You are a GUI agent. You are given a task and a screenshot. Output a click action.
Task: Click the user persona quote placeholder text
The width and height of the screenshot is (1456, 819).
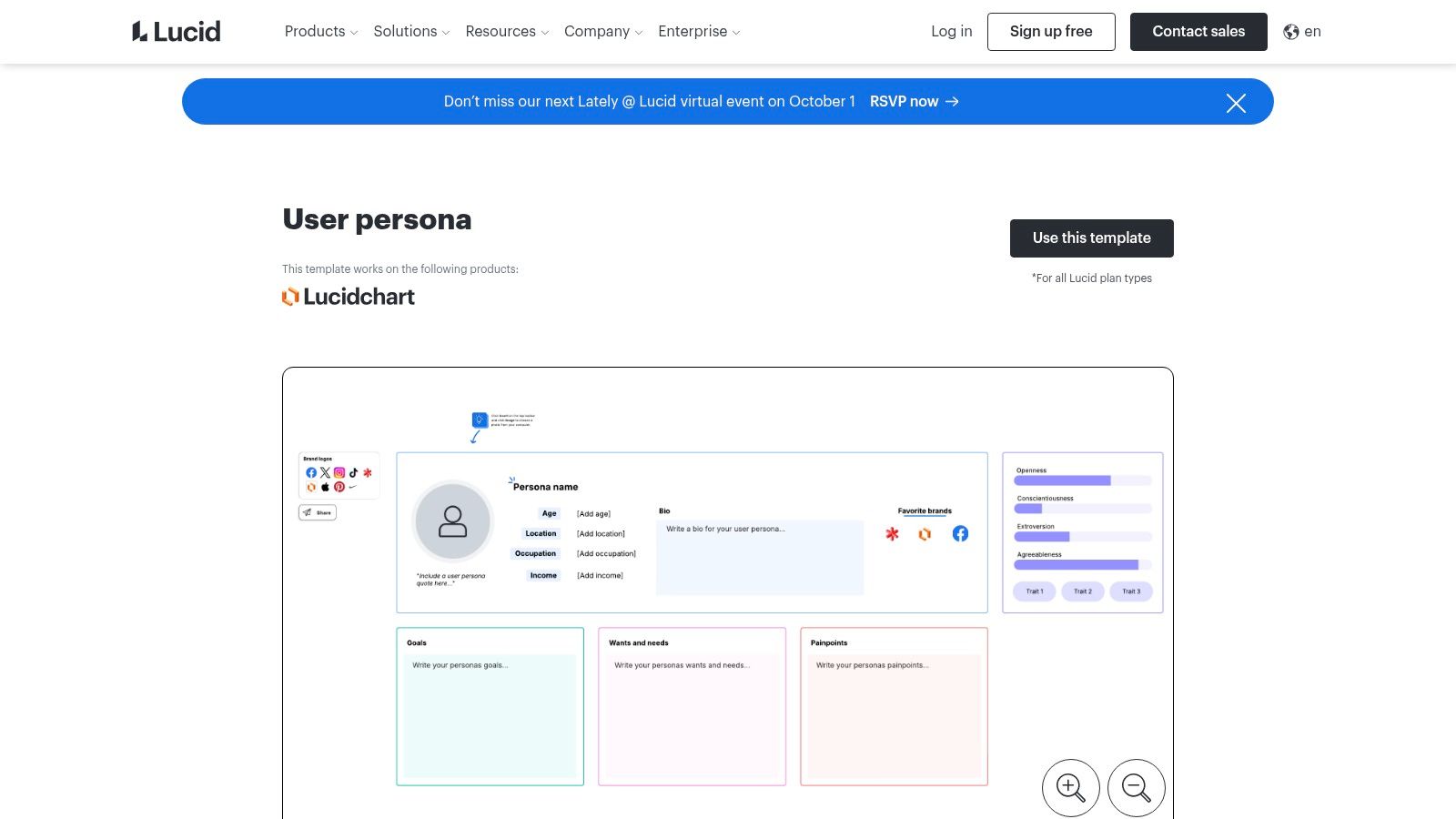pos(450,580)
